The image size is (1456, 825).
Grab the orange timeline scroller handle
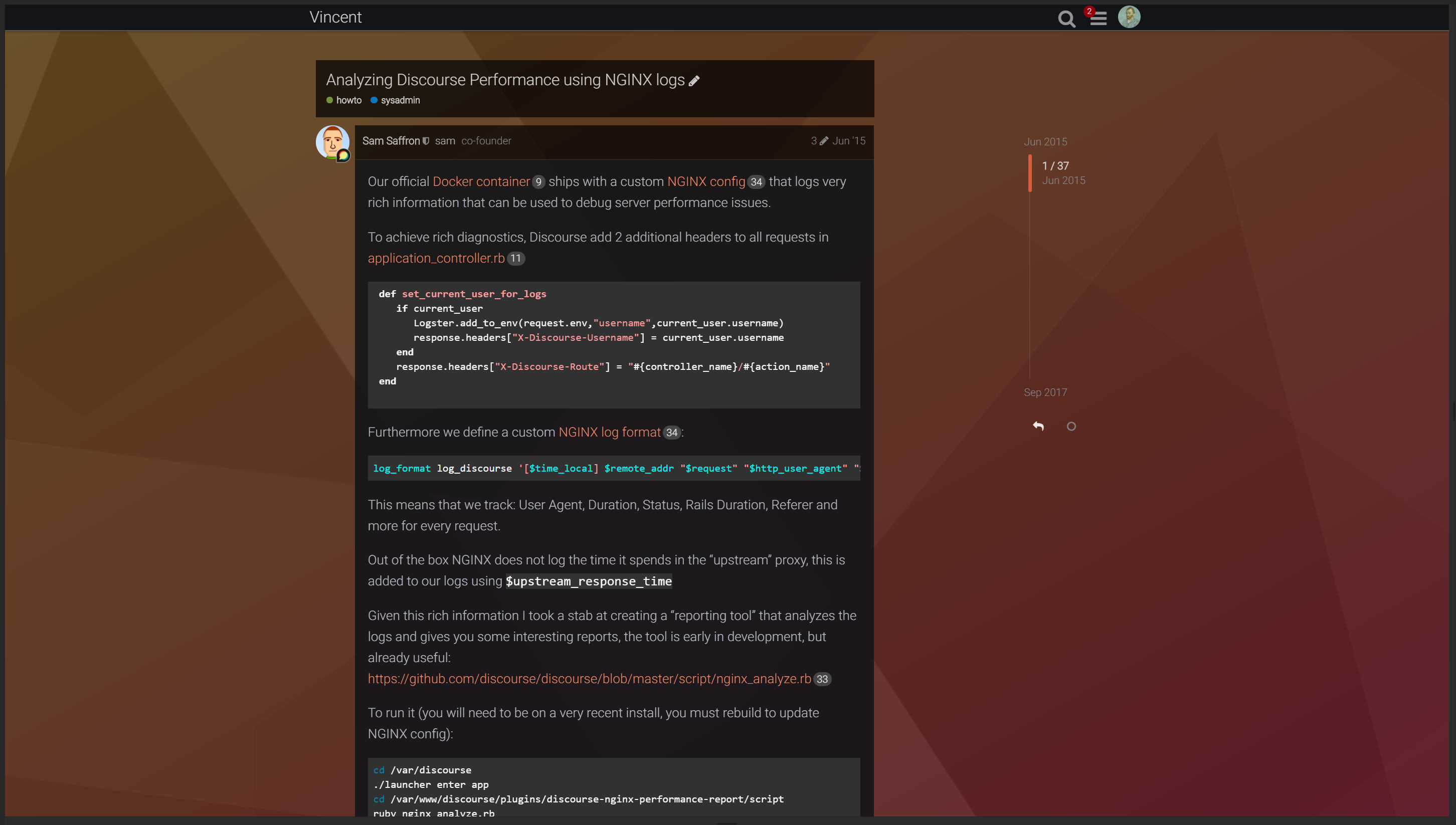pyautogui.click(x=1030, y=173)
